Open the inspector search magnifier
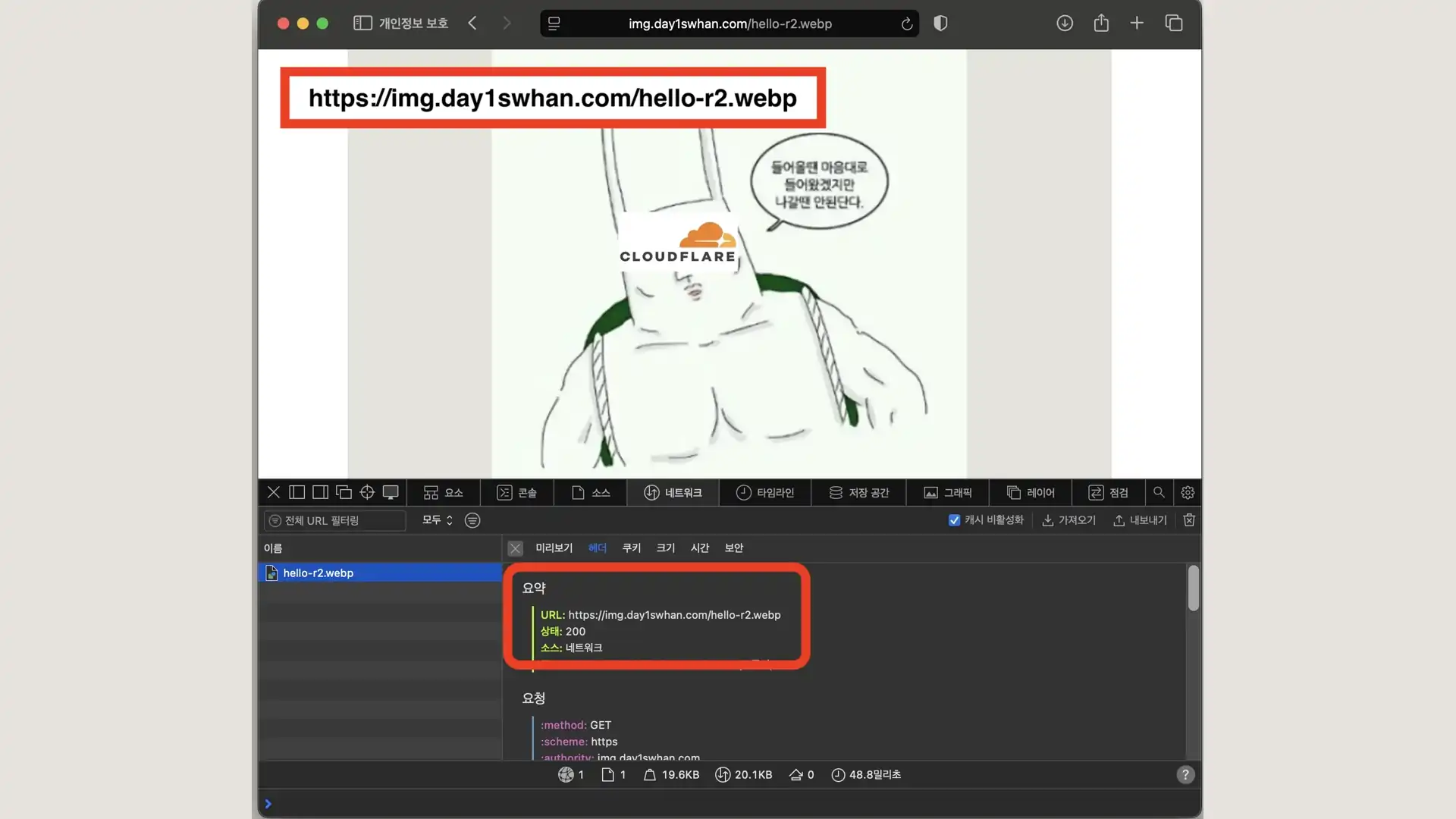1456x819 pixels. (1159, 492)
